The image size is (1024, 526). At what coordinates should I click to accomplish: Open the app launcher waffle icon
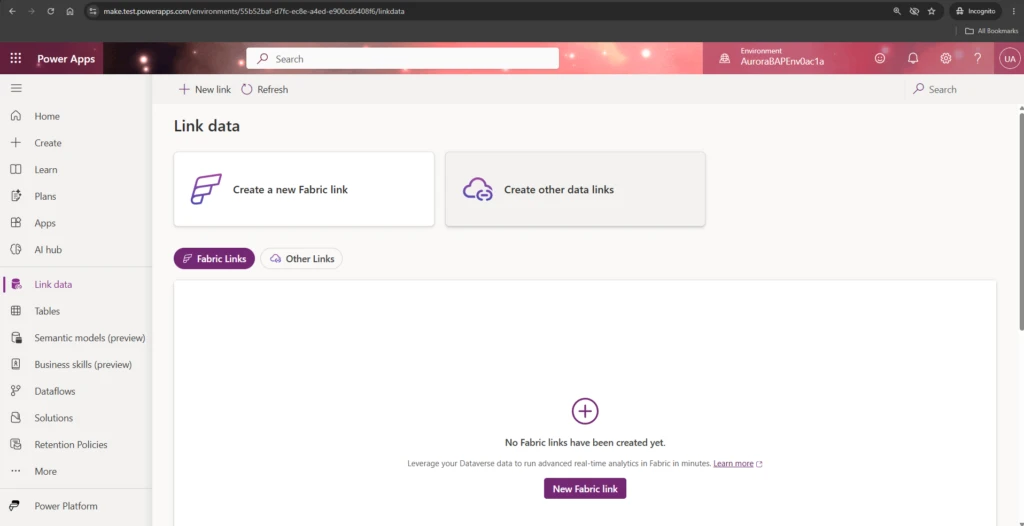16,59
